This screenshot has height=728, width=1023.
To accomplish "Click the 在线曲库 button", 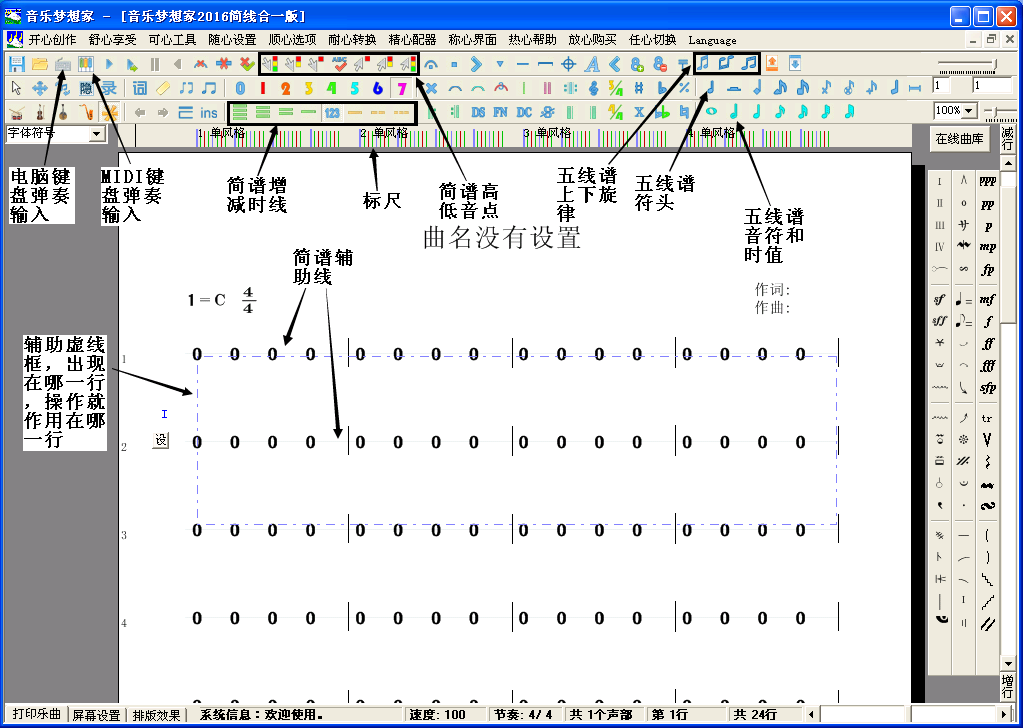I will [x=959, y=138].
